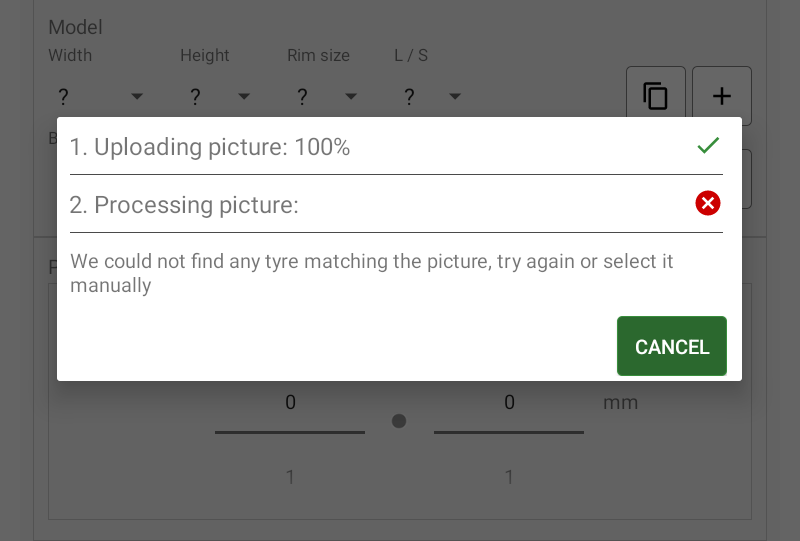Expand the Height dropdown arrow
The image size is (800, 541).
point(244,97)
